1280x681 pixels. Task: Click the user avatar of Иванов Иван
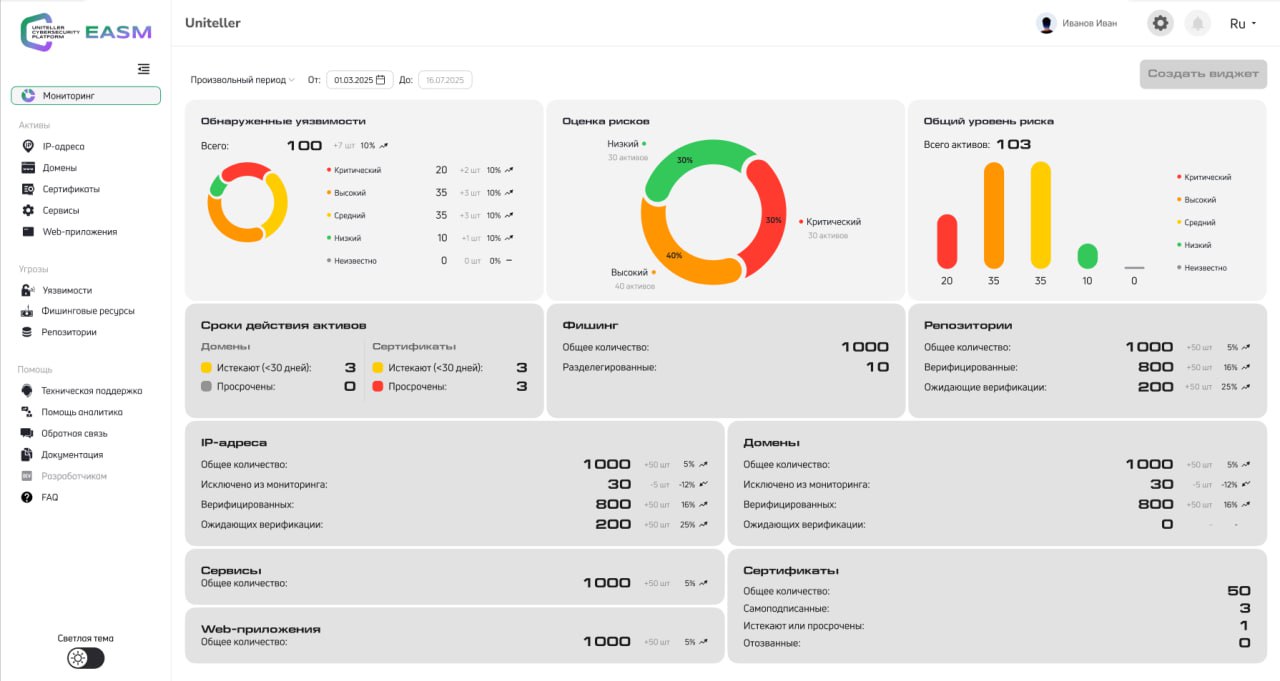point(1046,23)
